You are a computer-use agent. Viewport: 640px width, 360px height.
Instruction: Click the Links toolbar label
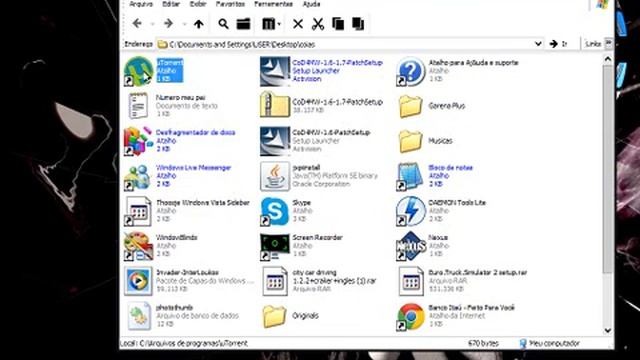point(593,44)
